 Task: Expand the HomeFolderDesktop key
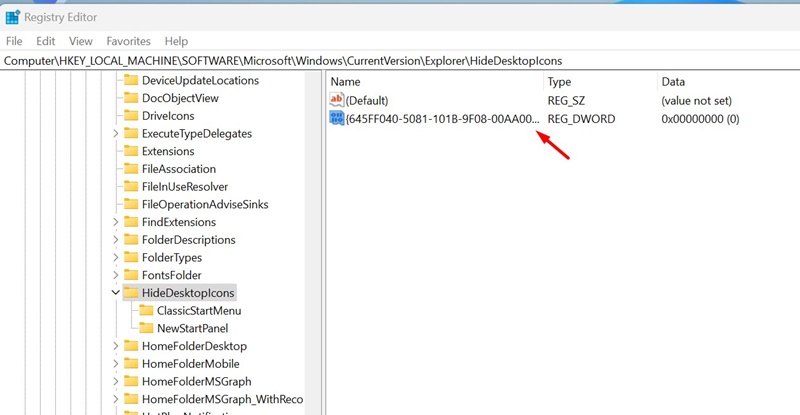coord(115,346)
